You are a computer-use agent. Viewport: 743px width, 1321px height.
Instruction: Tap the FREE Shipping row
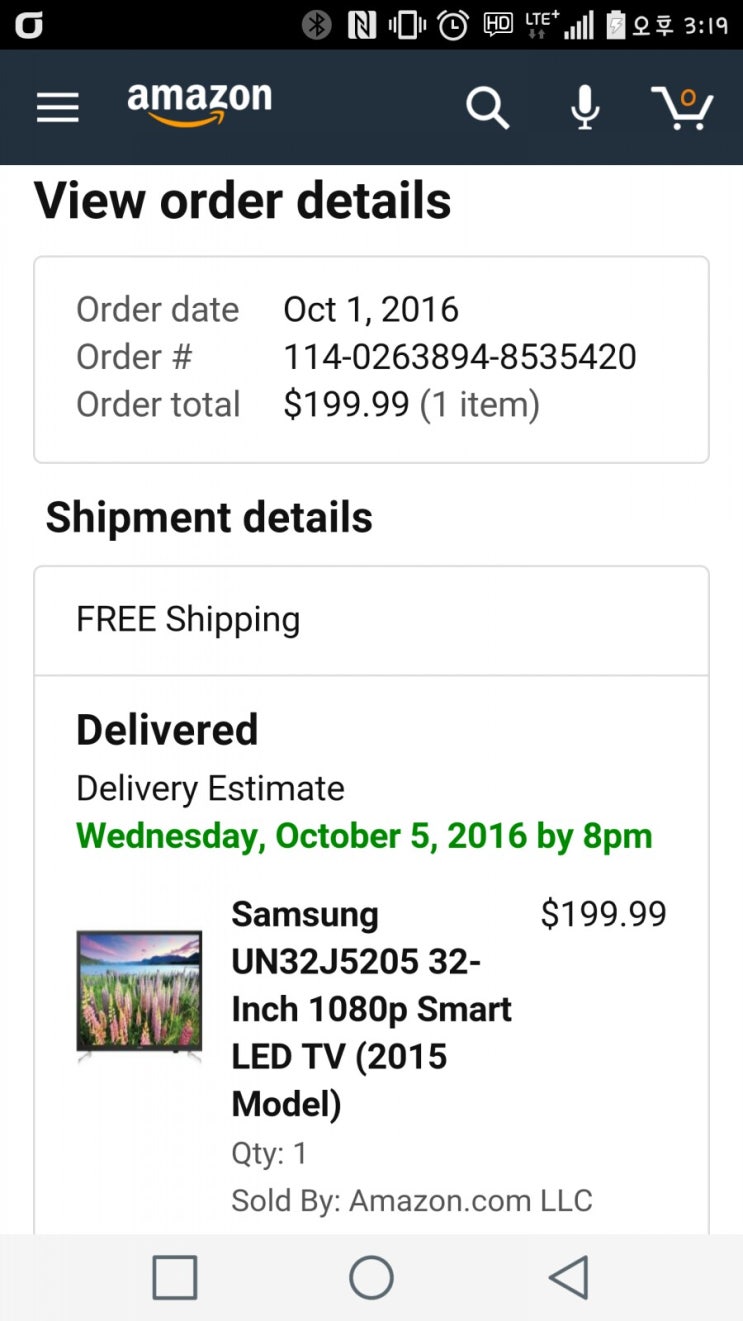[371, 620]
